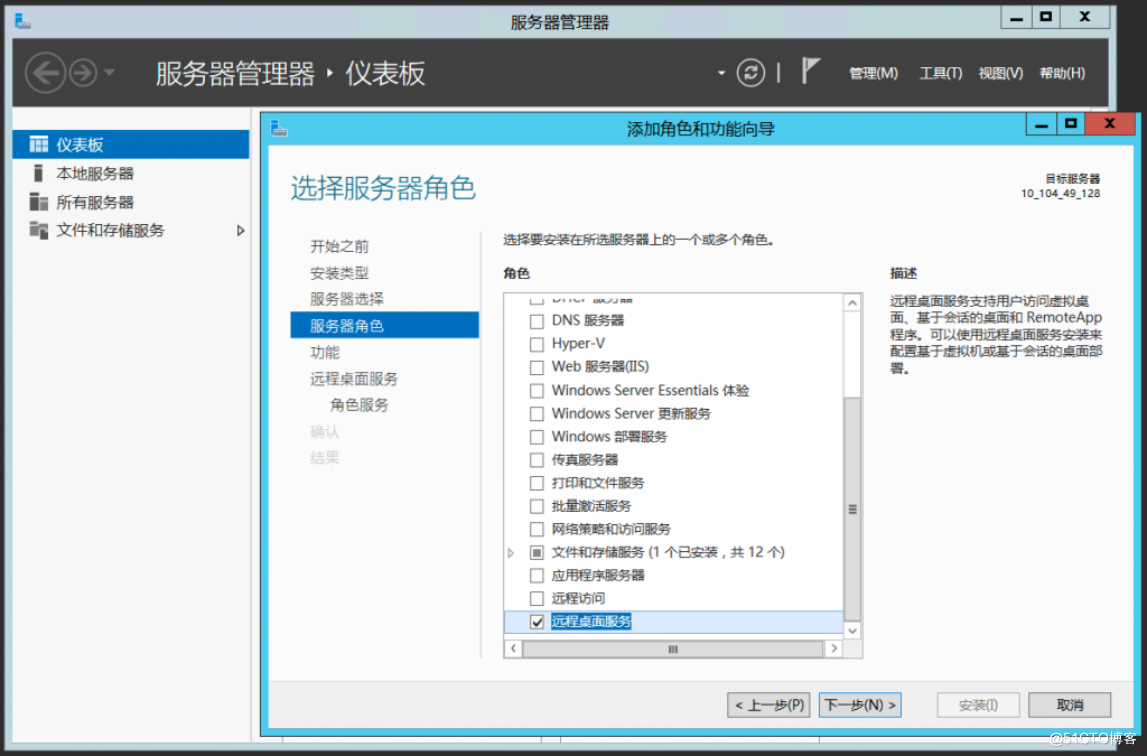The image size is (1147, 756).
Task: Click the 上一步(P) button
Action: coord(769,705)
